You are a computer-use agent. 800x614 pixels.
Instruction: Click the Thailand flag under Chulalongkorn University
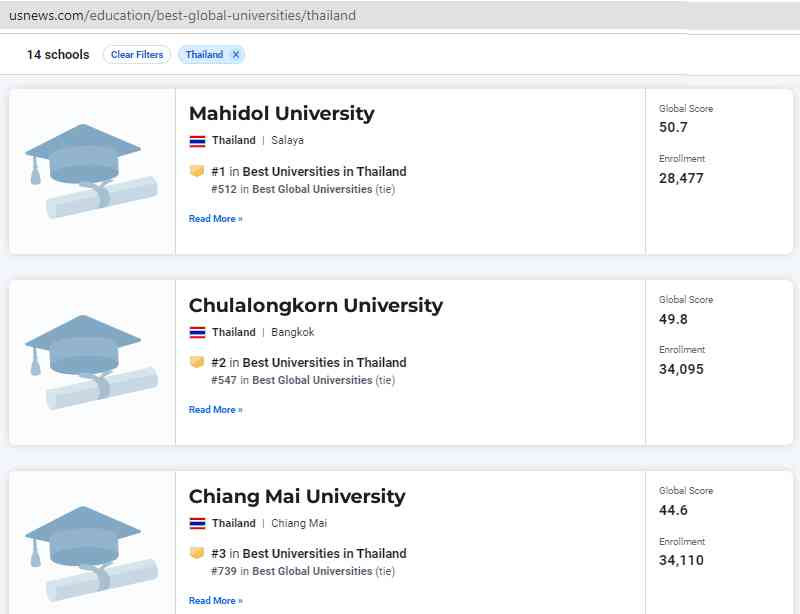(197, 332)
